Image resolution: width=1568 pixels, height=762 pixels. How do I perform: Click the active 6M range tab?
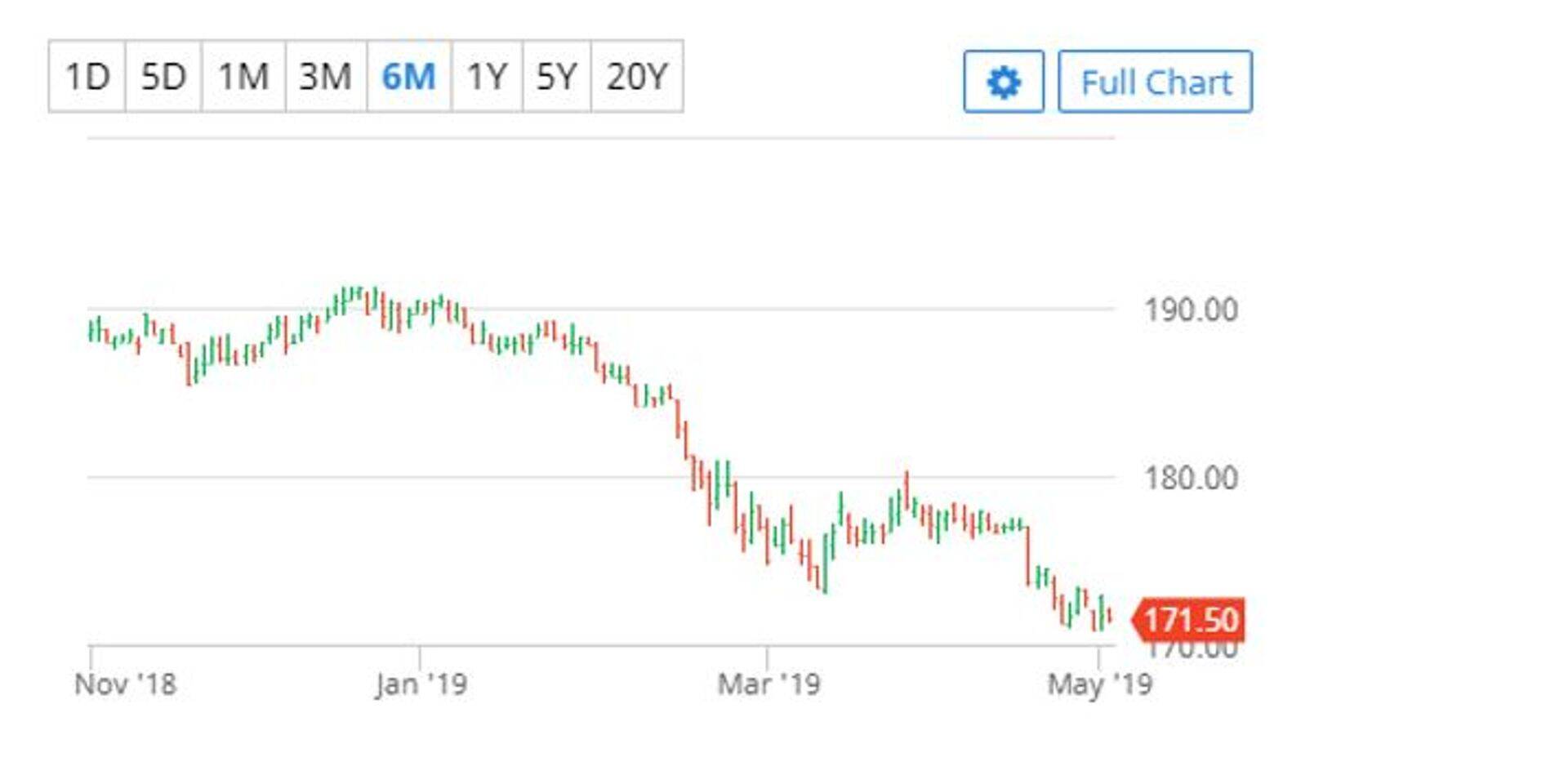click(408, 77)
